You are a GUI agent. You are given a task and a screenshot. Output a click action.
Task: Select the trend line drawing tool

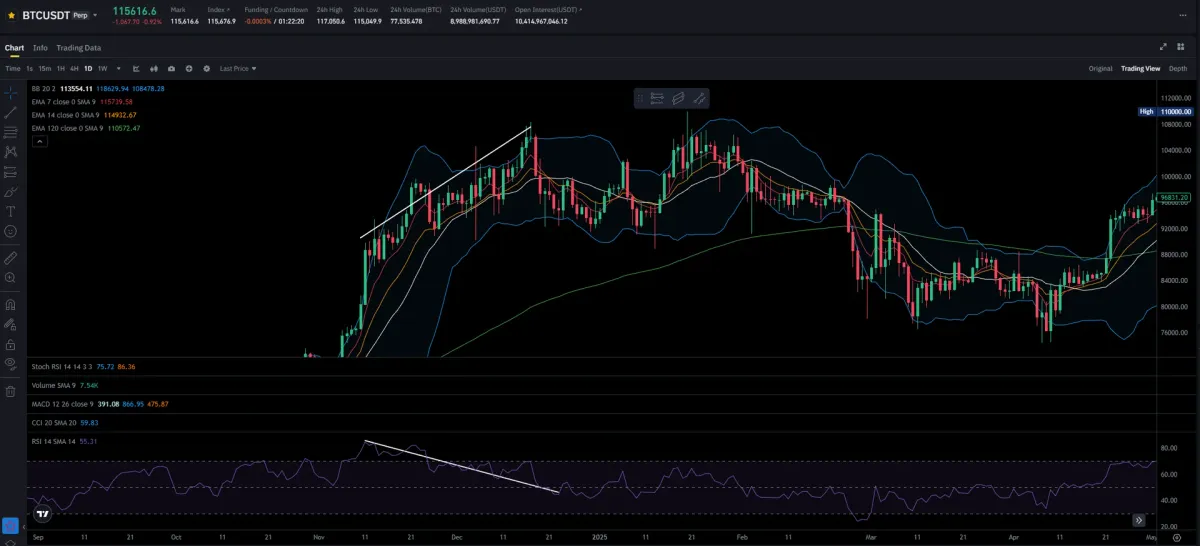(10, 113)
